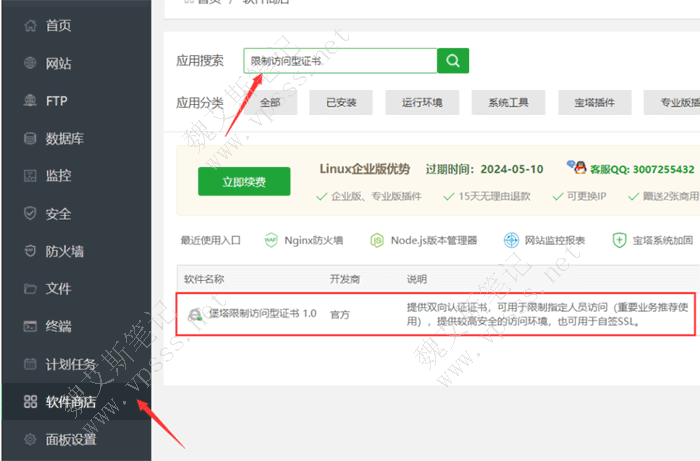The width and height of the screenshot is (700, 461).
Task: Click the 客服QQ: 3007255432 link
Action: [642, 170]
